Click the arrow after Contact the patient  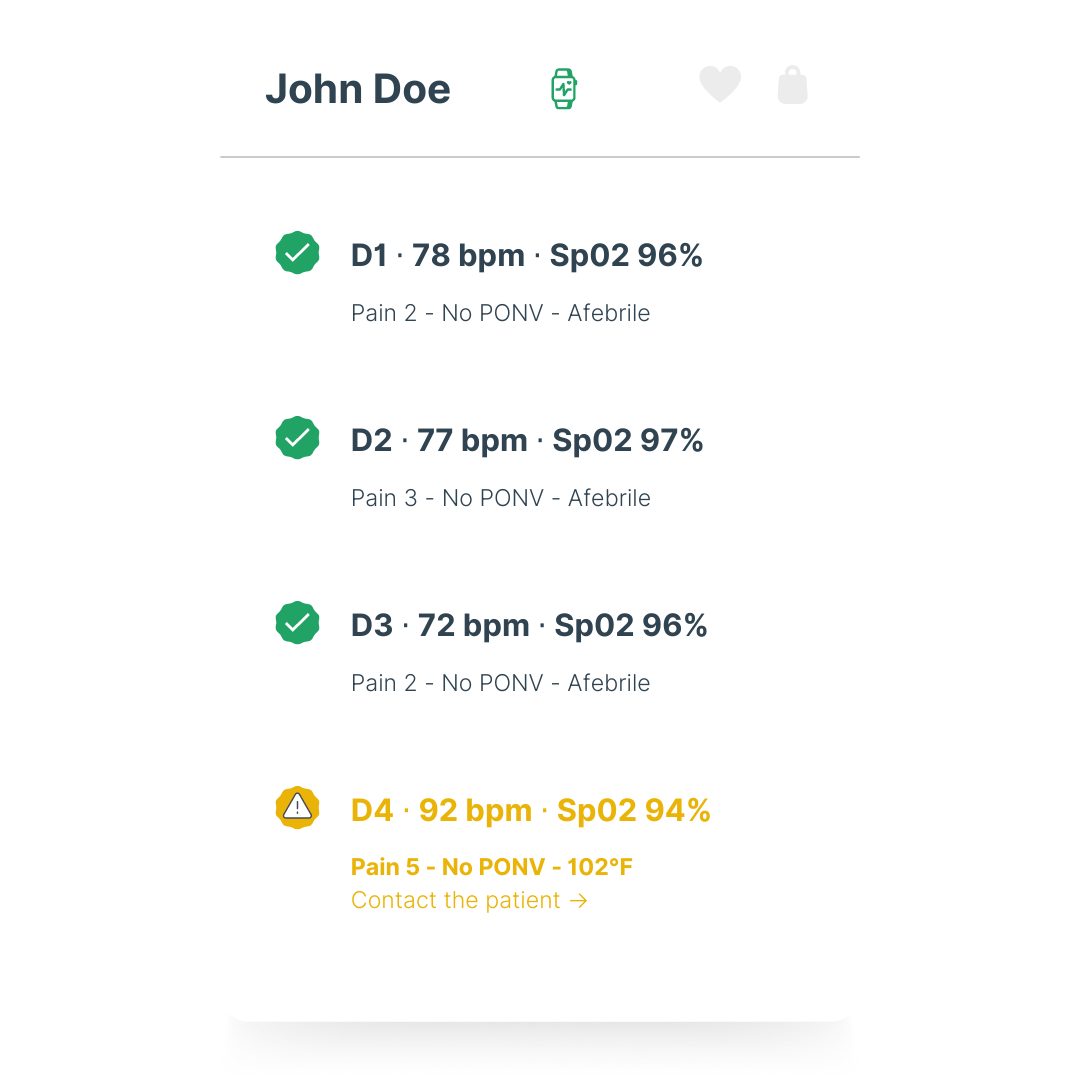[x=578, y=901]
